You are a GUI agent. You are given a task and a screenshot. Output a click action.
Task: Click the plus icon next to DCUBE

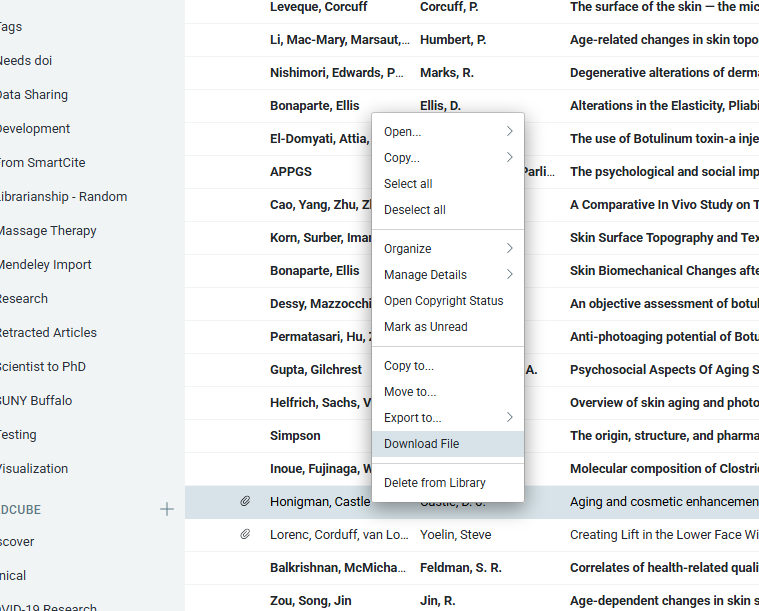tap(167, 509)
